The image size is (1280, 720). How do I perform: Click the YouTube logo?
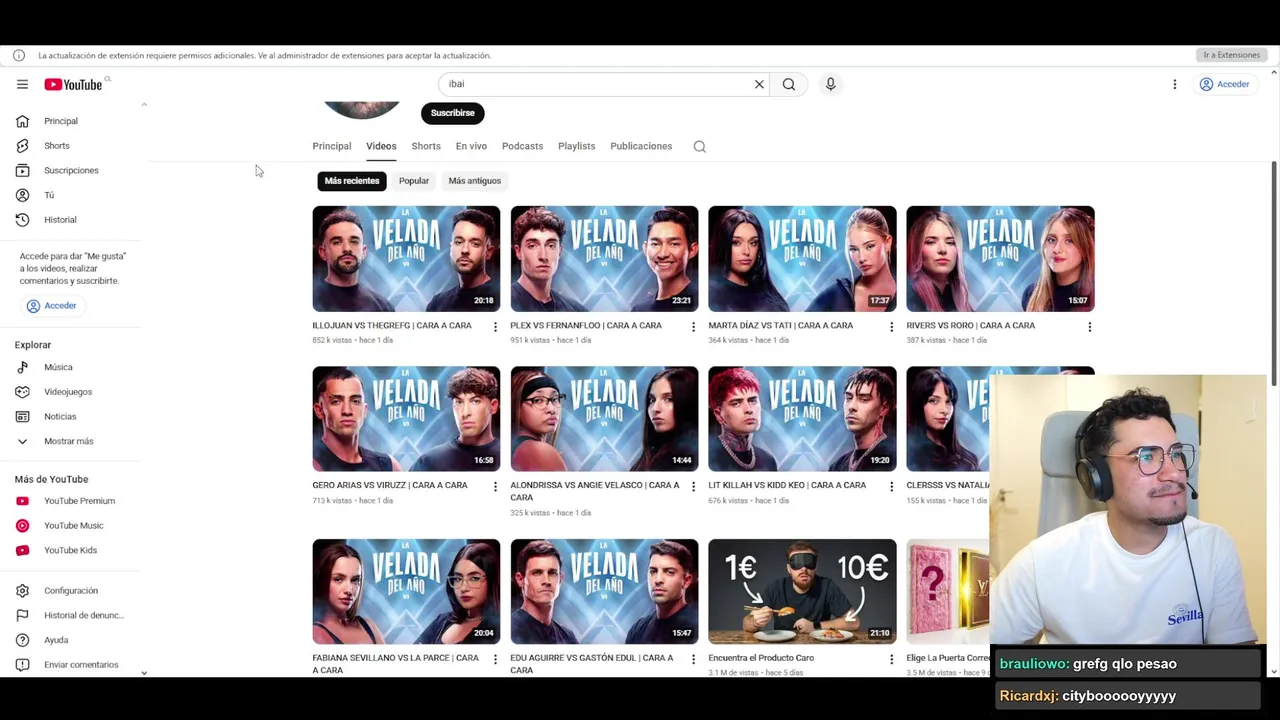tap(73, 84)
